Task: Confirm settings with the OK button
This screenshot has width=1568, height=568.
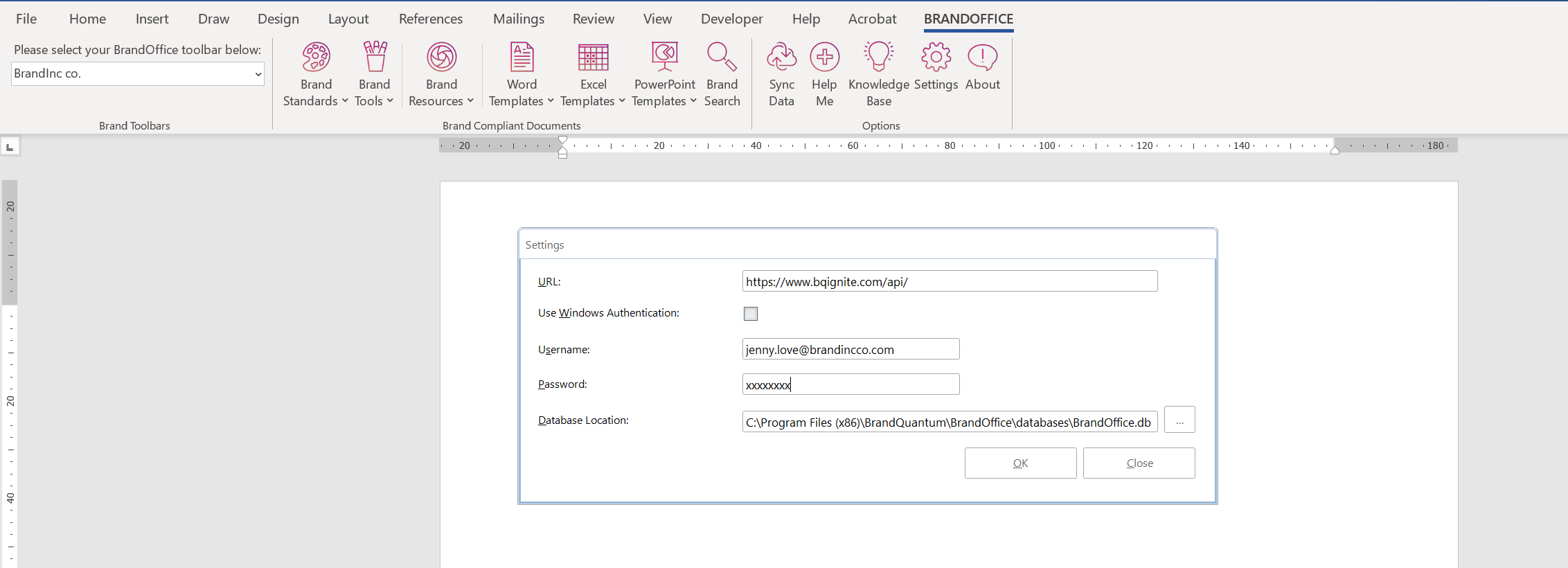Action: pos(1020,463)
